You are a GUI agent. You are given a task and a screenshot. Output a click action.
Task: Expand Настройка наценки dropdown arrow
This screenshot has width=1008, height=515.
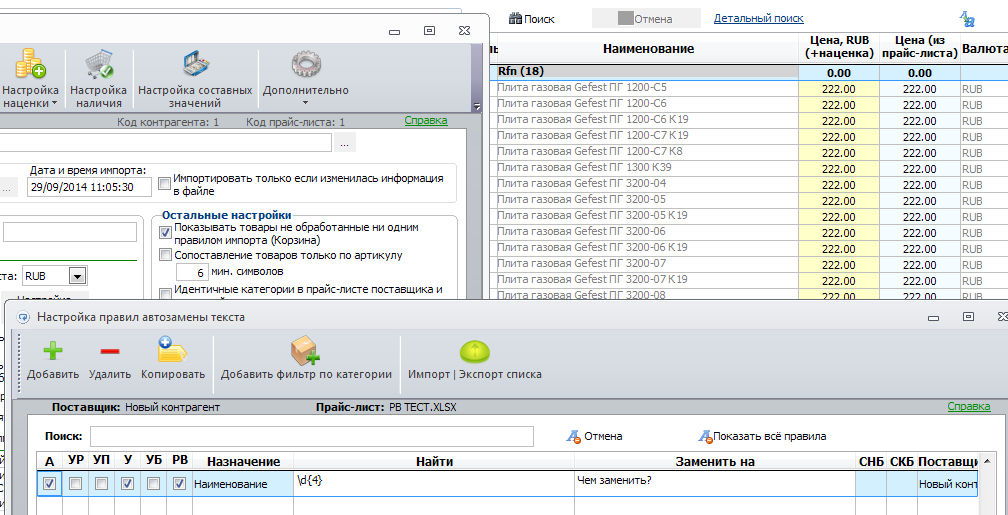(x=55, y=102)
